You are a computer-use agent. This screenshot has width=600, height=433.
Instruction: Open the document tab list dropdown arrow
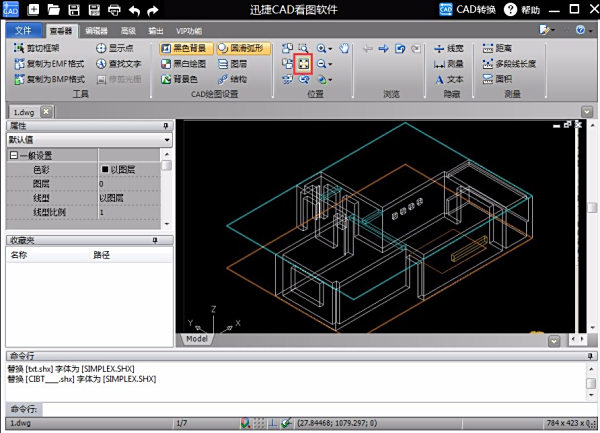pos(587,112)
